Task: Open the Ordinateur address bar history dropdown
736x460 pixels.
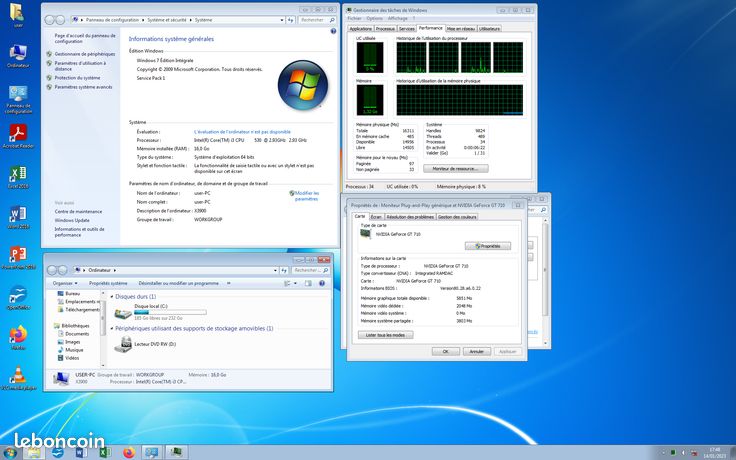Action: [x=275, y=270]
